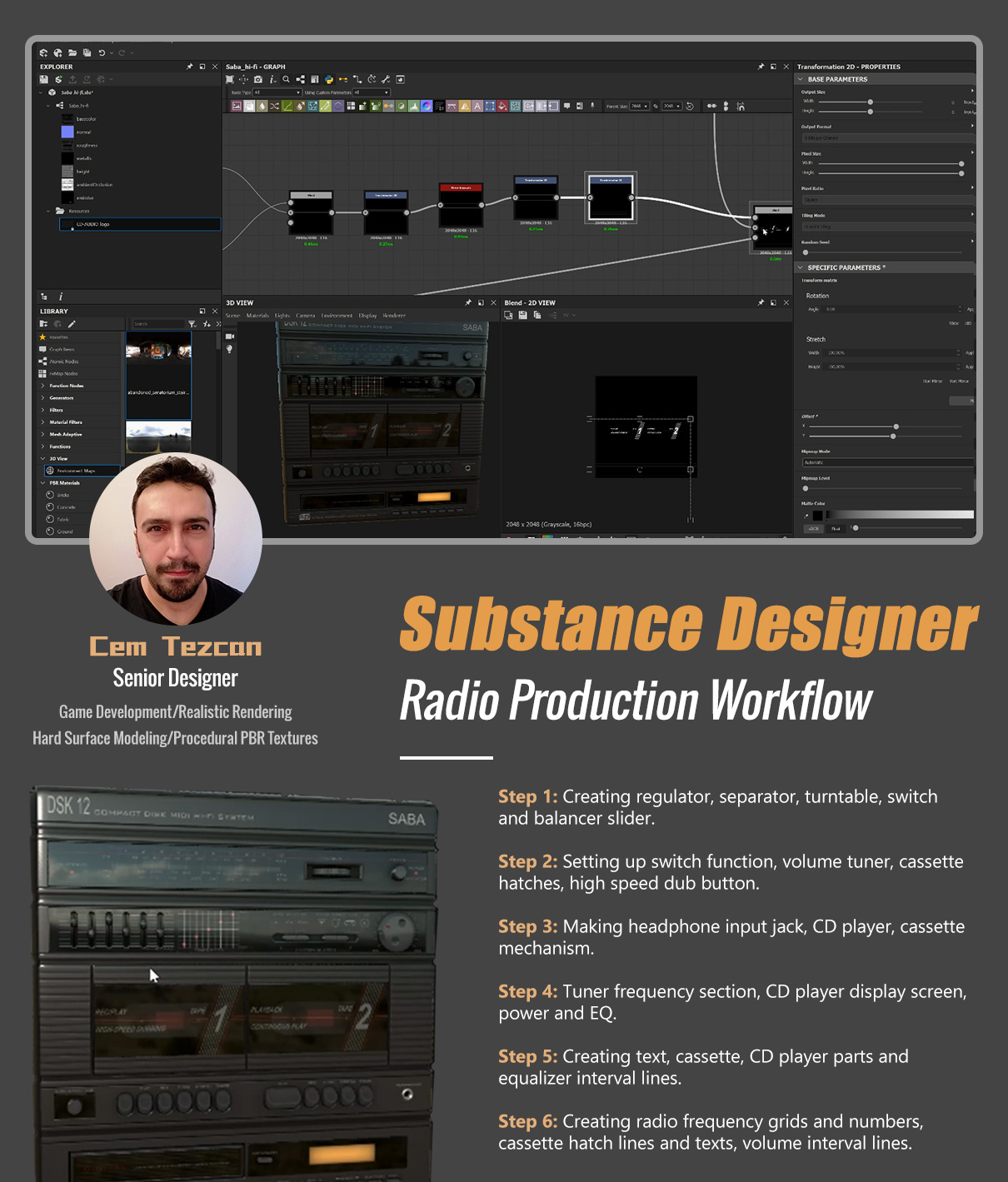
Task: Click the Bitmap node icon in node bar
Action: point(237,106)
